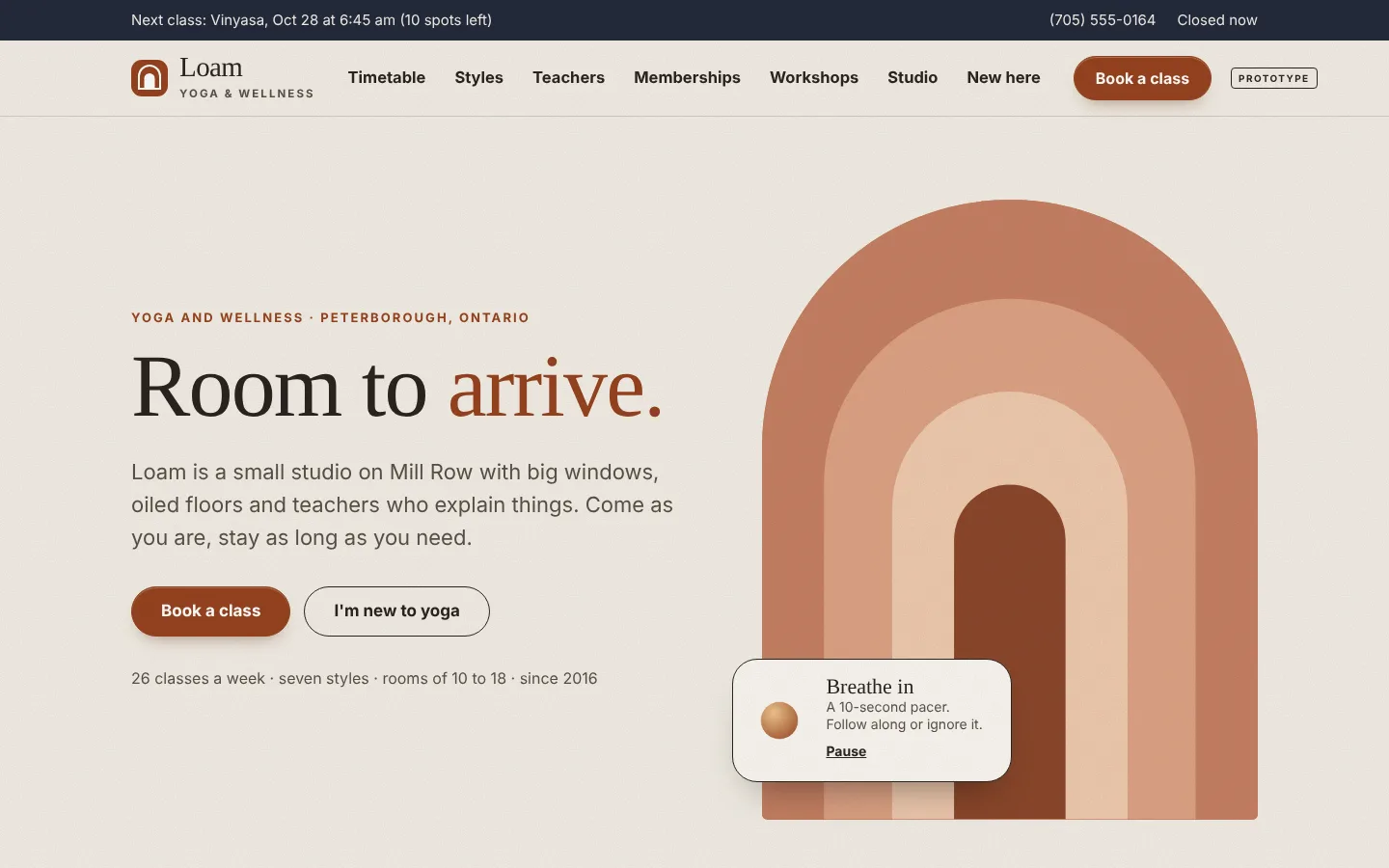Click the Loam is a small studio paragraph
This screenshot has height=868, width=1389.
tap(402, 504)
